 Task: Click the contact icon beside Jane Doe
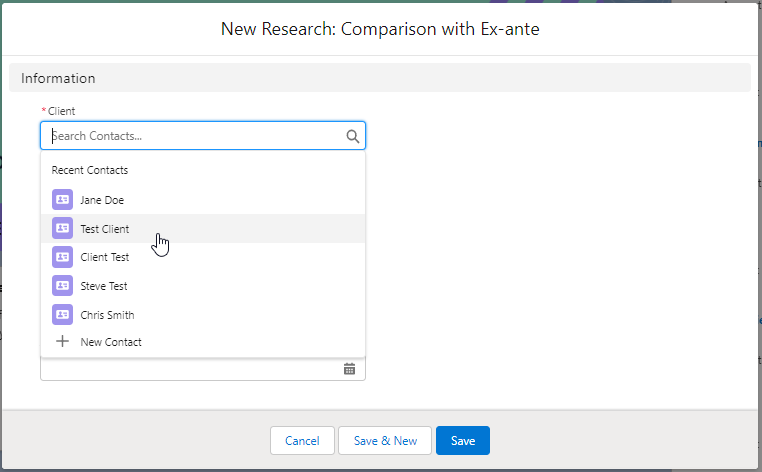62,200
